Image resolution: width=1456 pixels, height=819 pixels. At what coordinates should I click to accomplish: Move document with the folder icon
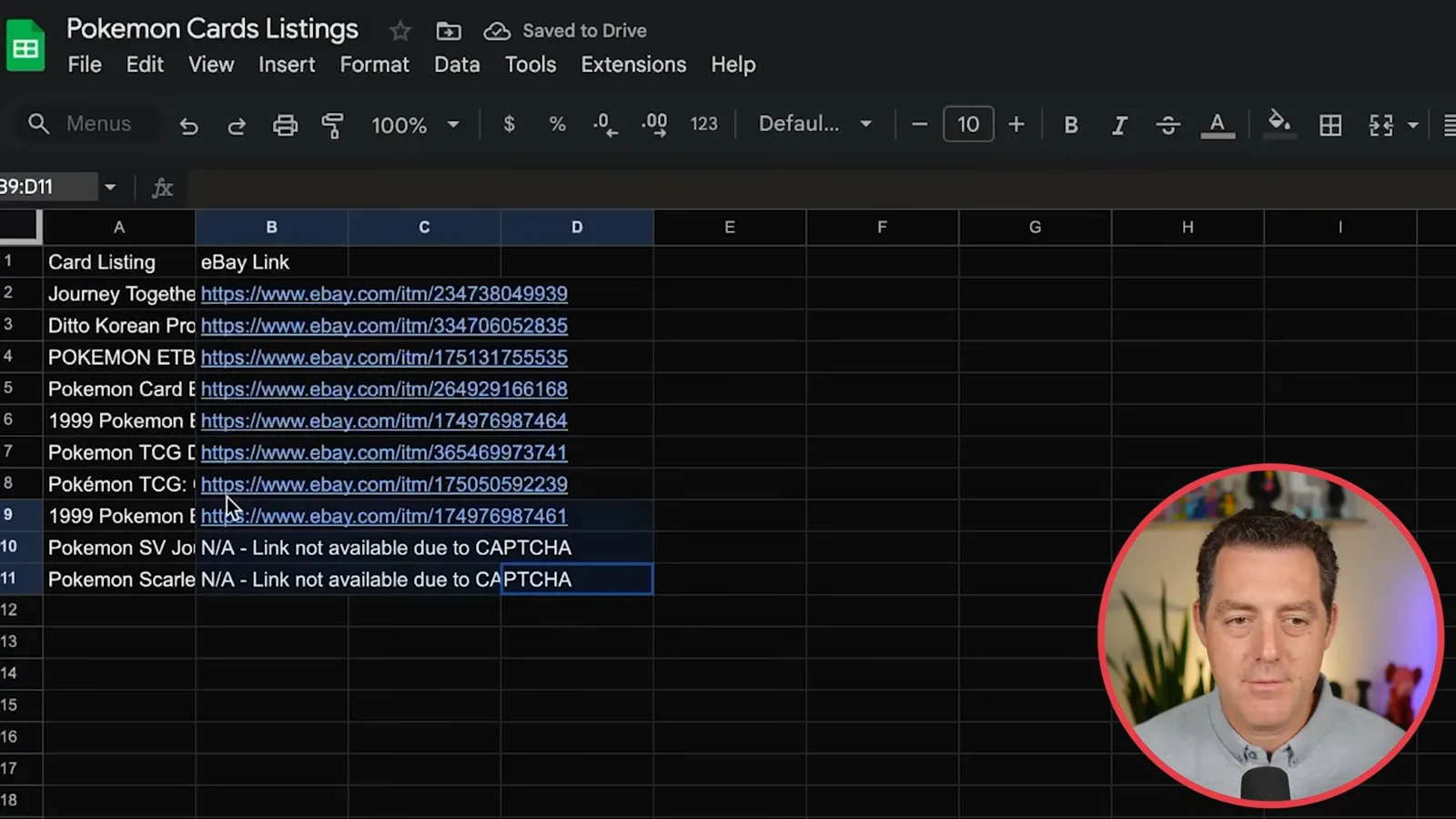click(449, 31)
